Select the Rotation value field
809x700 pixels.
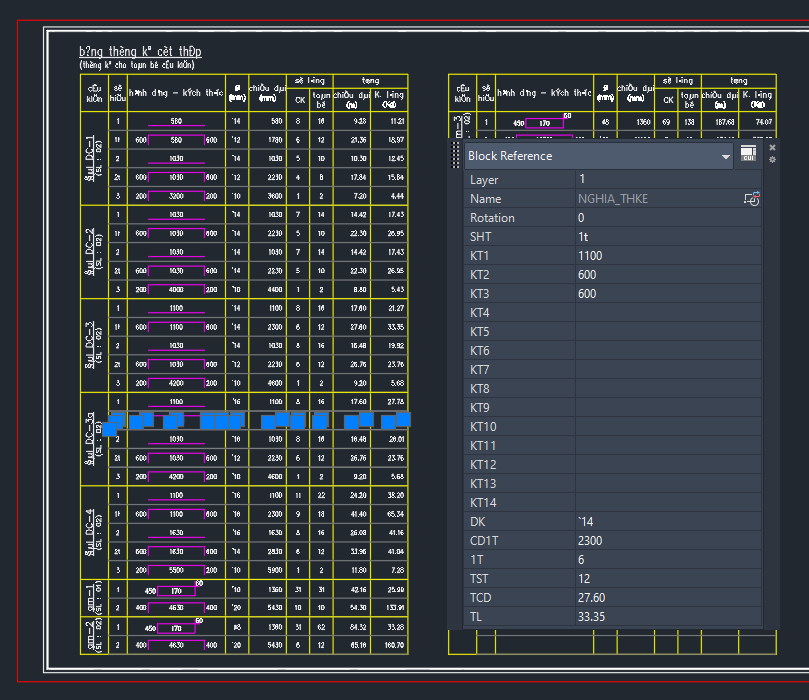(667, 218)
